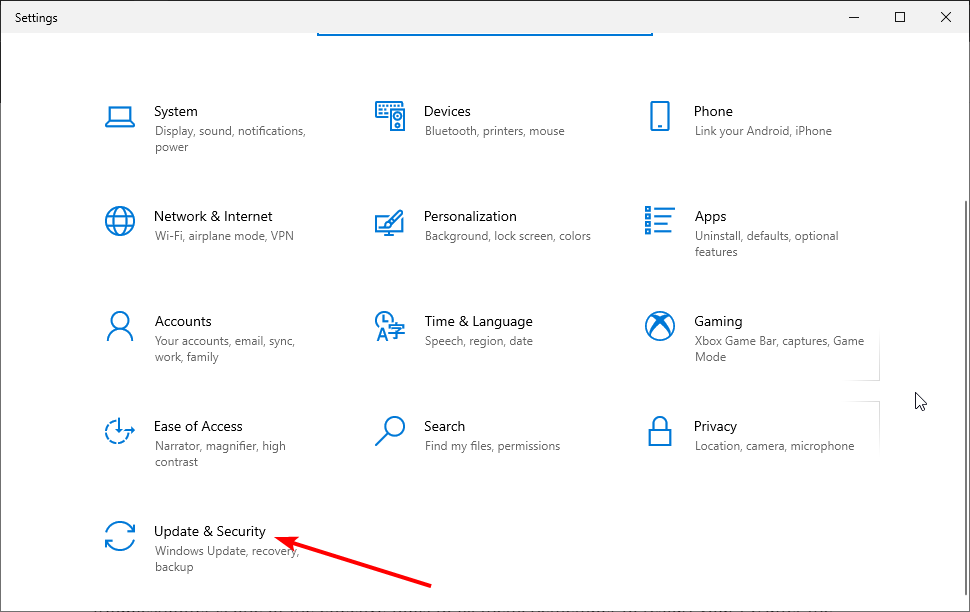Click the Devices keyboard and speaker icon
The image size is (970, 612).
[390, 116]
